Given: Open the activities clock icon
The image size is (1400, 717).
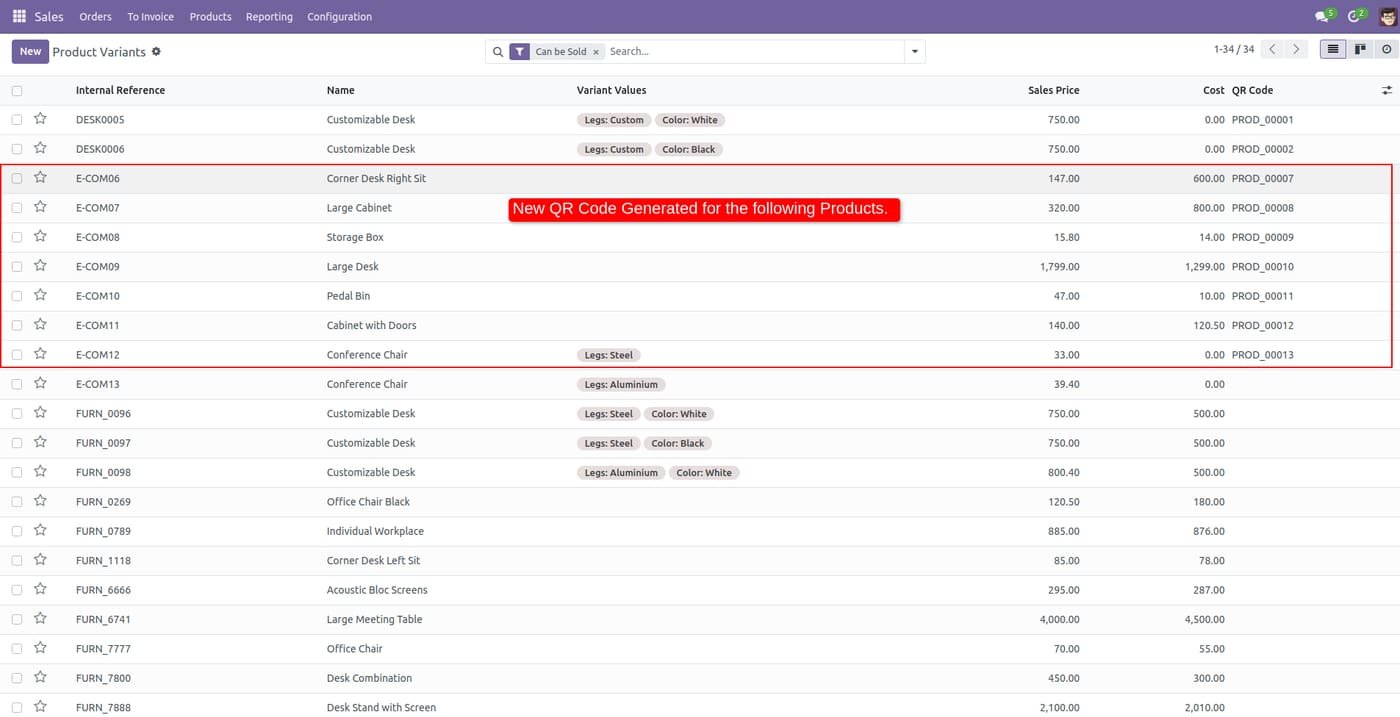Looking at the screenshot, I should (x=1356, y=16).
